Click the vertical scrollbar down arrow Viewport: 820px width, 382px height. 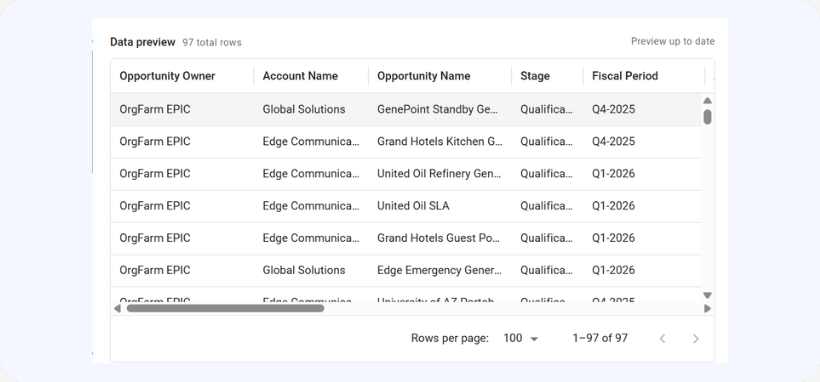708,296
